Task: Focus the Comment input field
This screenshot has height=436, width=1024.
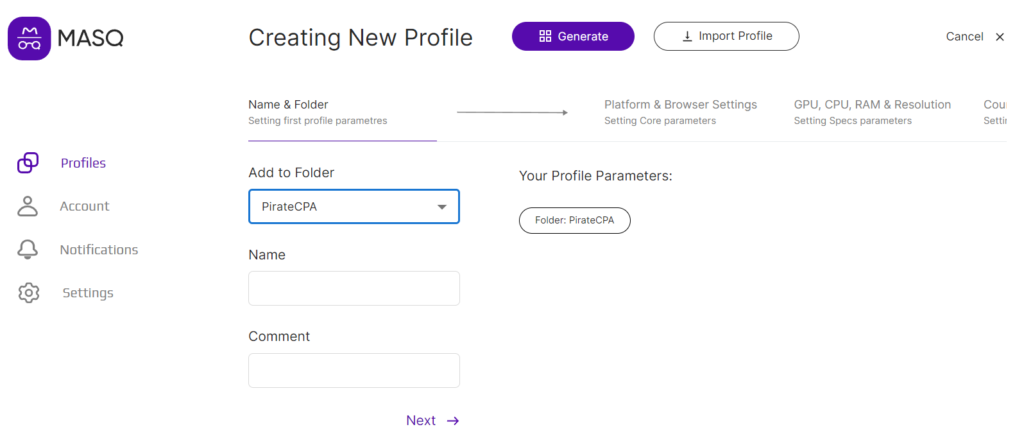Action: [x=354, y=371]
